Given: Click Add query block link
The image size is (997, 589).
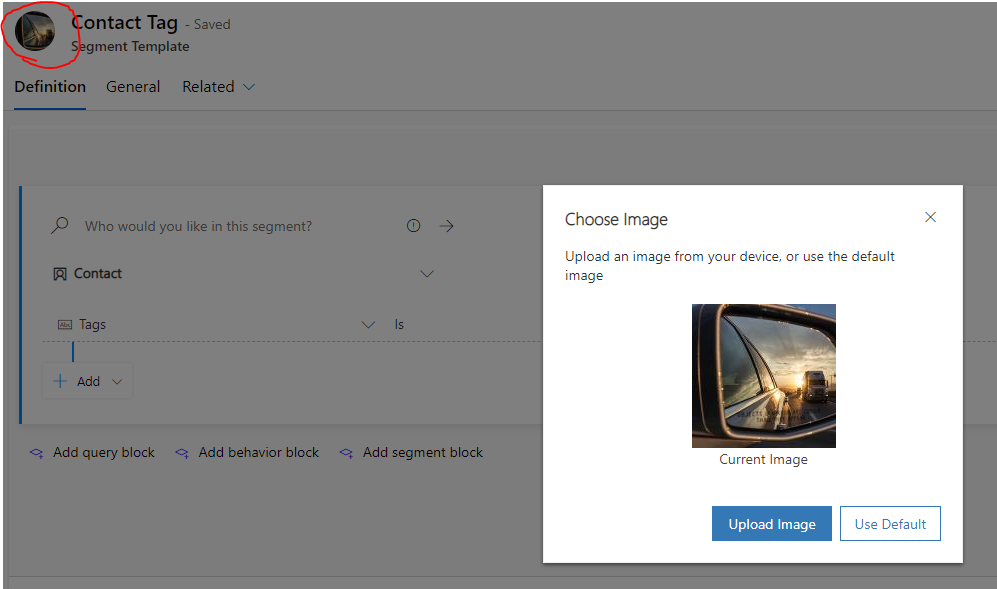Looking at the screenshot, I should [103, 453].
